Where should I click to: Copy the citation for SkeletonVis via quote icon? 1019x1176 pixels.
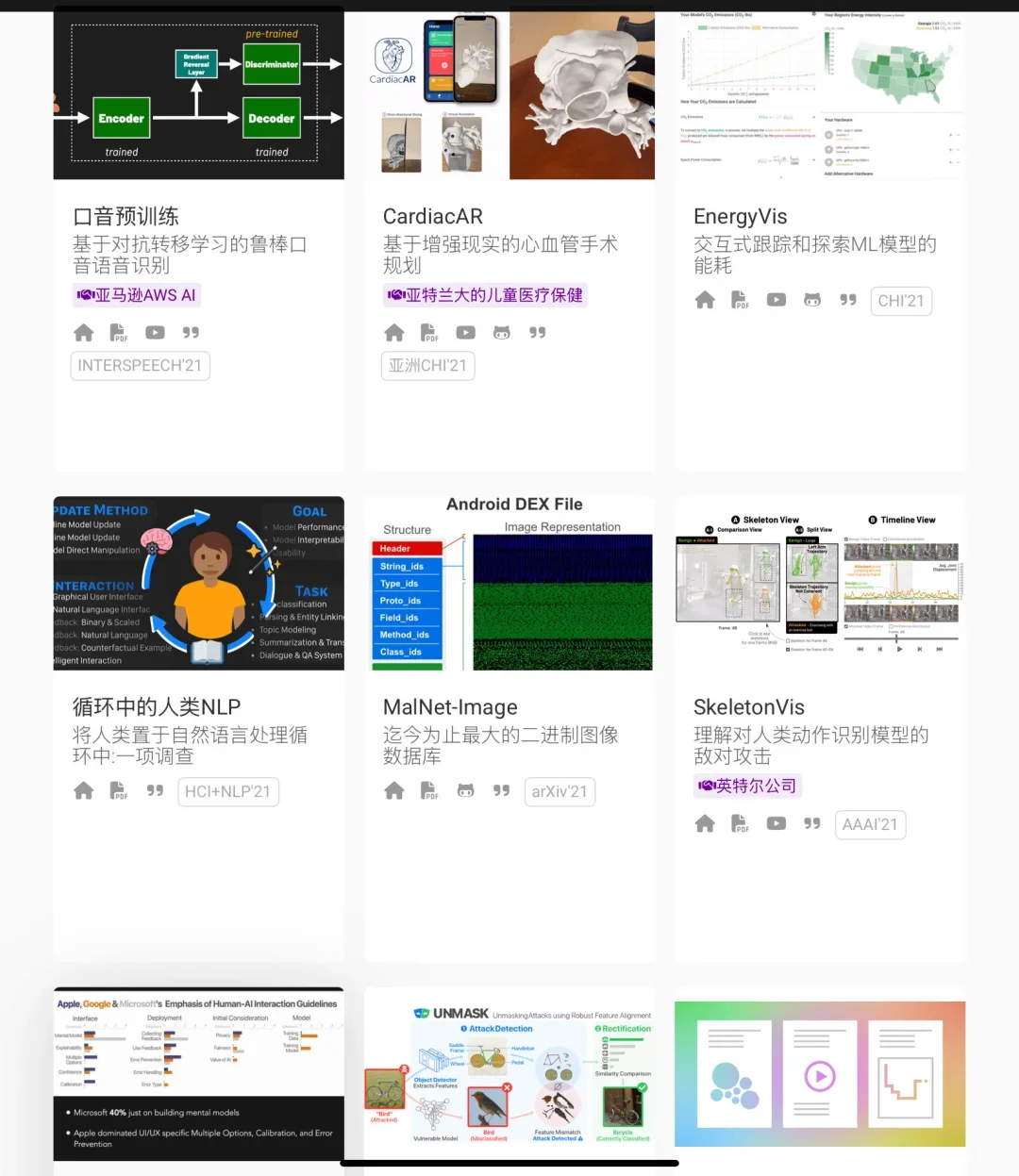pyautogui.click(x=811, y=823)
